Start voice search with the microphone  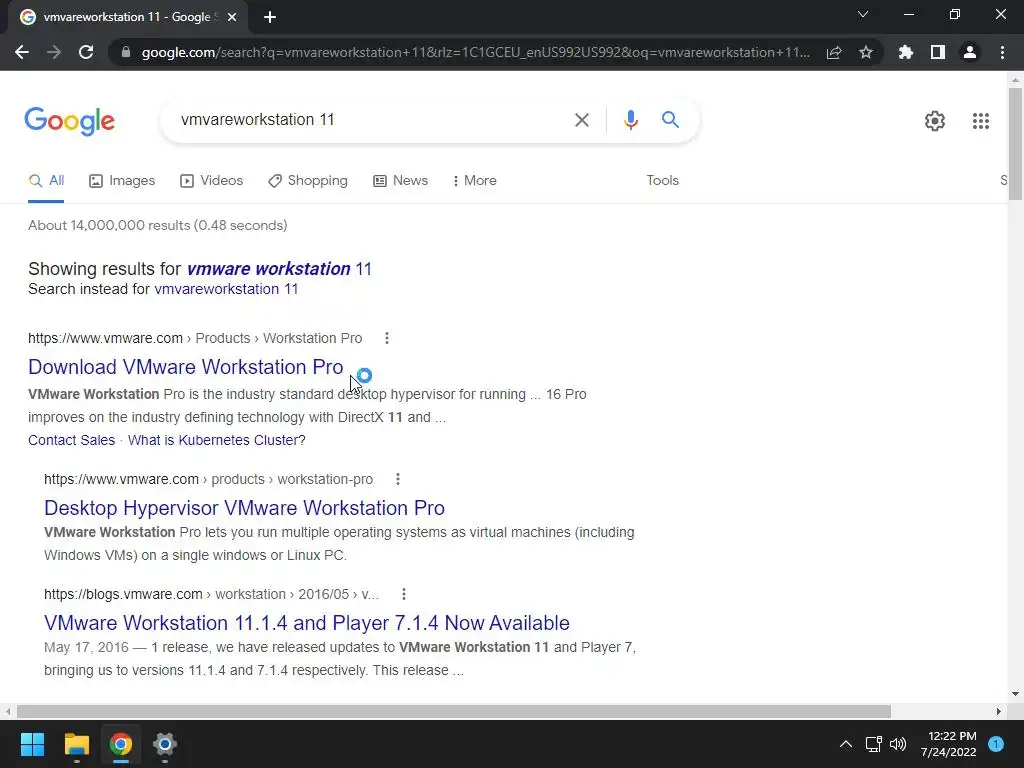630,120
